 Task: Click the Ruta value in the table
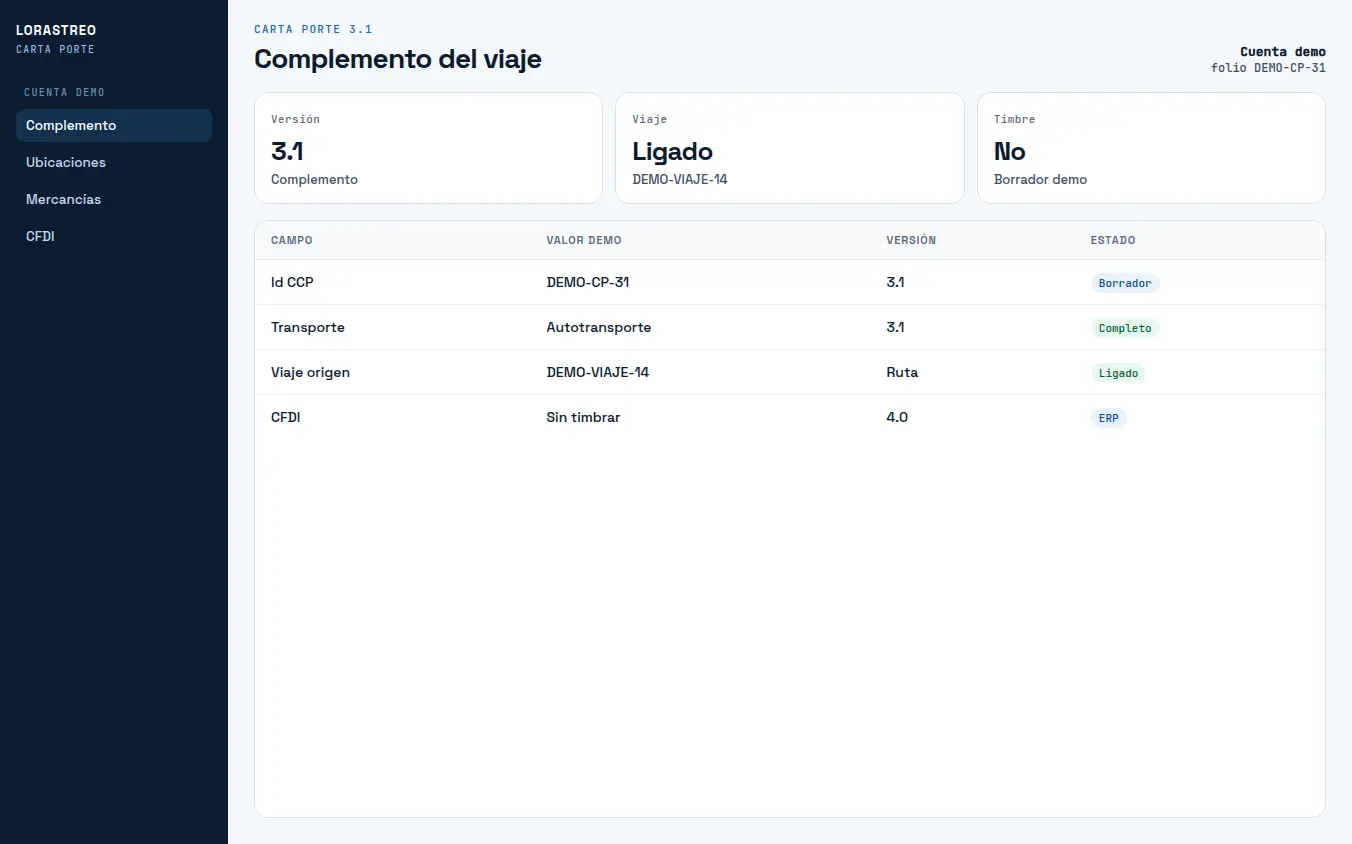(x=902, y=373)
